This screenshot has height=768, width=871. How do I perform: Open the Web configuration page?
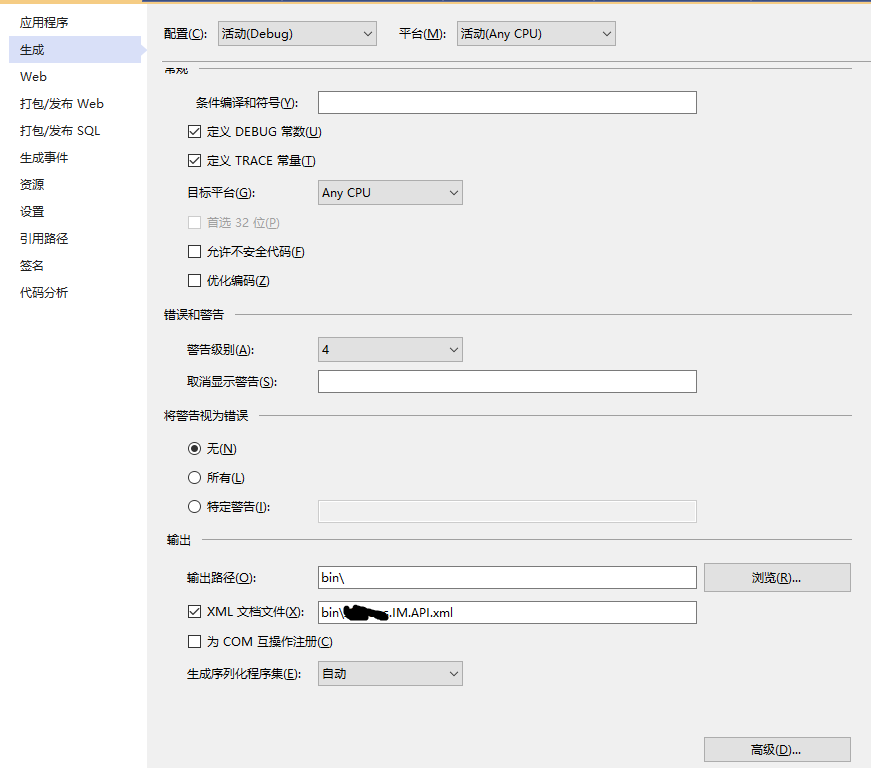pyautogui.click(x=33, y=76)
